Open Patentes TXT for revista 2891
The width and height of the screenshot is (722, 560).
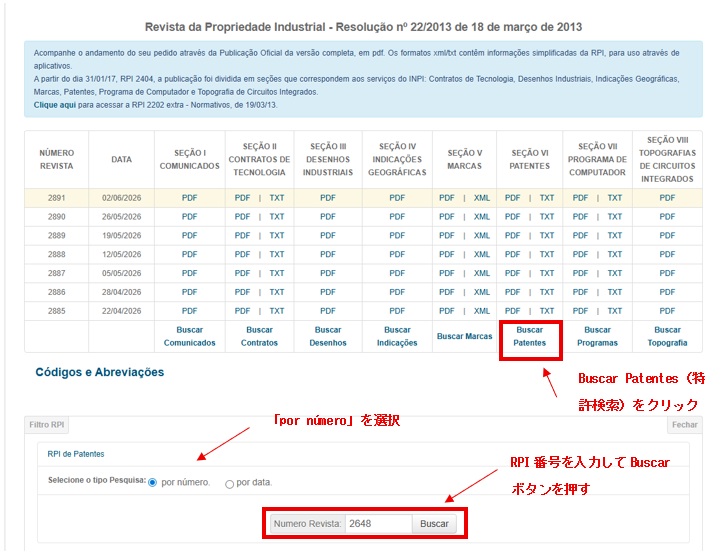coord(547,198)
